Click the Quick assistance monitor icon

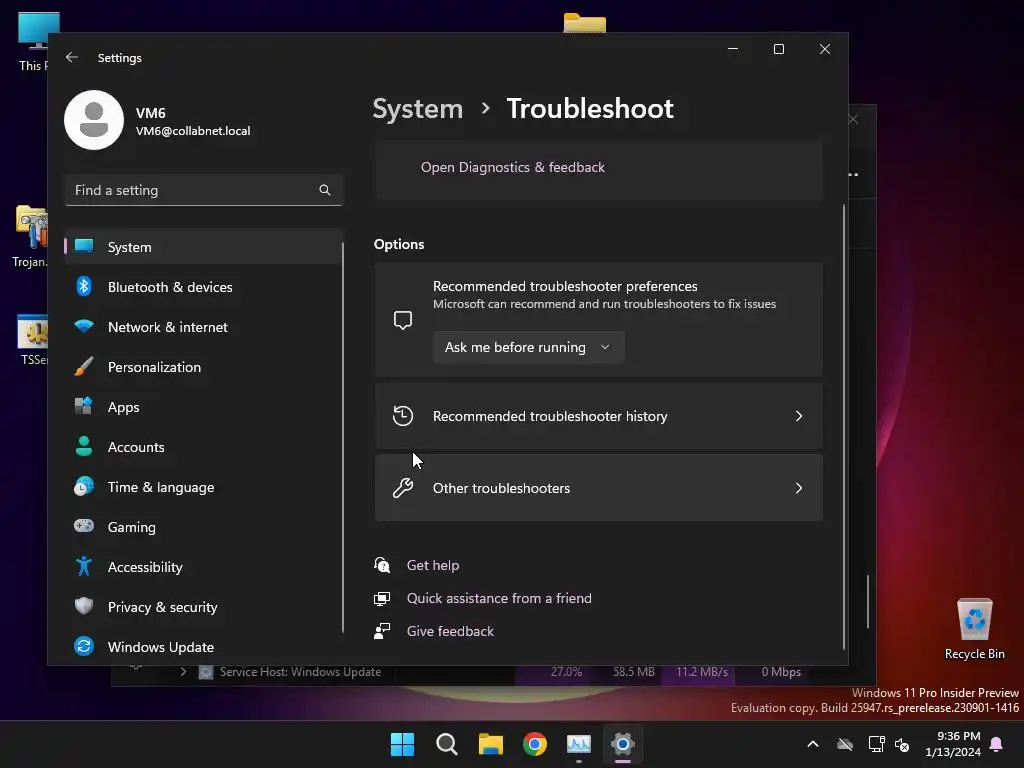382,598
